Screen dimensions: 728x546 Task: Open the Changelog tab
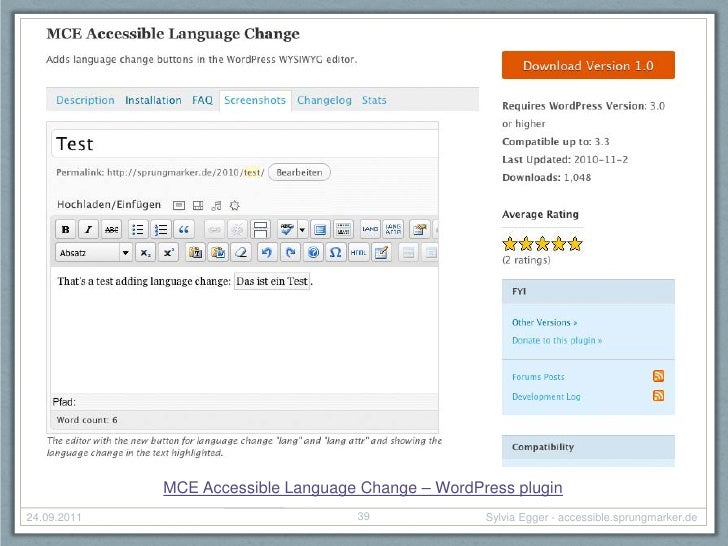pos(324,100)
